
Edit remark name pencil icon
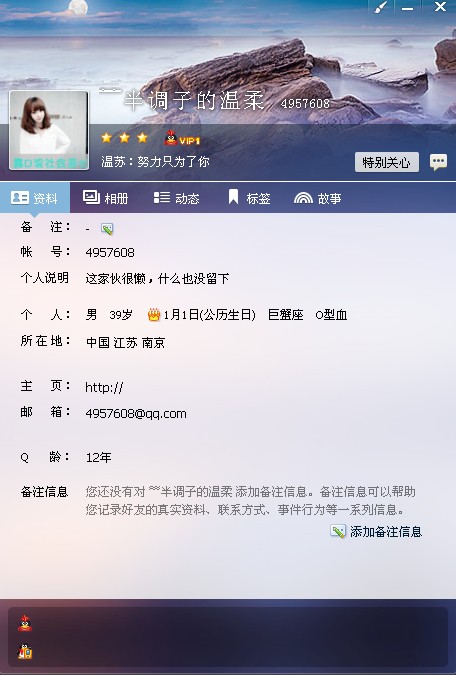[x=107, y=229]
